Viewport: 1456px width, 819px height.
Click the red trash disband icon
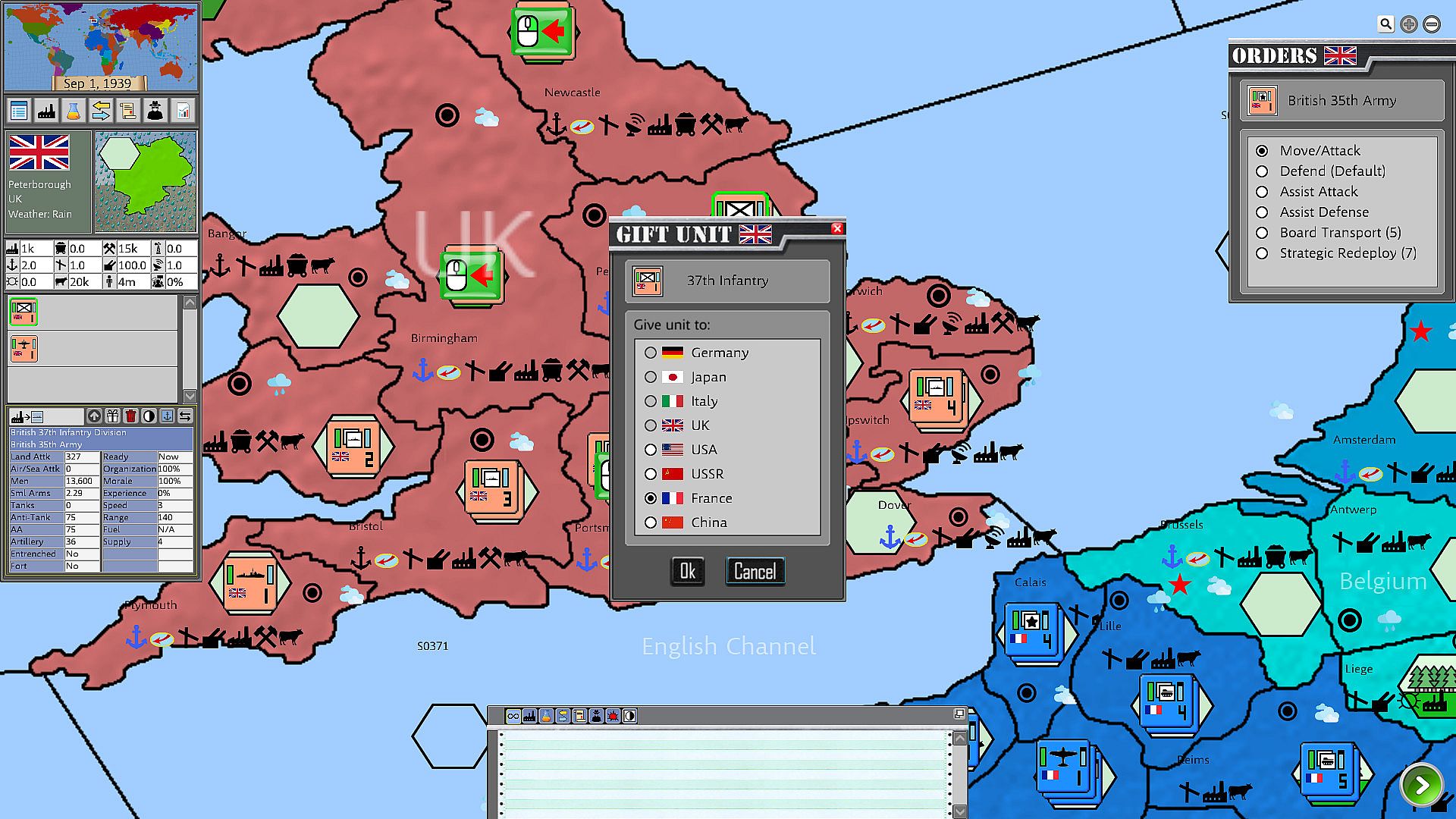tap(130, 416)
